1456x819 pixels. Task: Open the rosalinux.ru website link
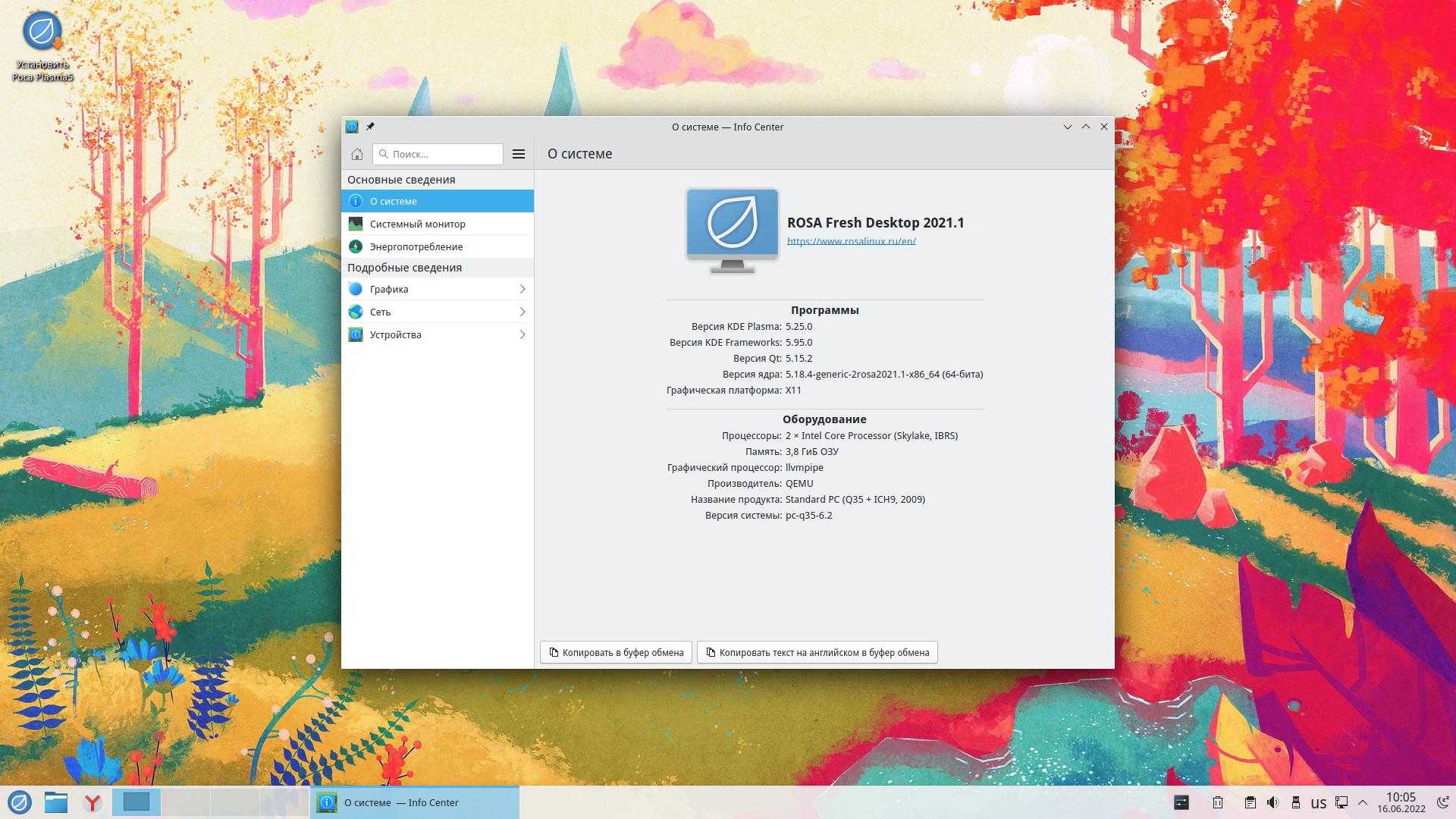pos(851,241)
